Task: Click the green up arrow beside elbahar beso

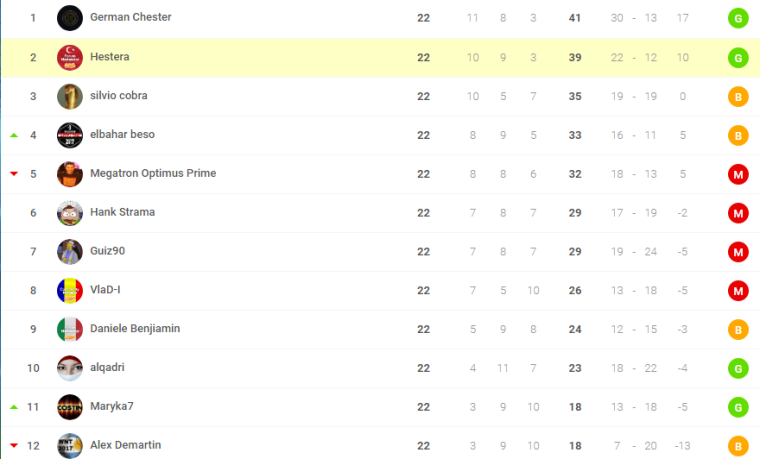Action: [x=14, y=135]
